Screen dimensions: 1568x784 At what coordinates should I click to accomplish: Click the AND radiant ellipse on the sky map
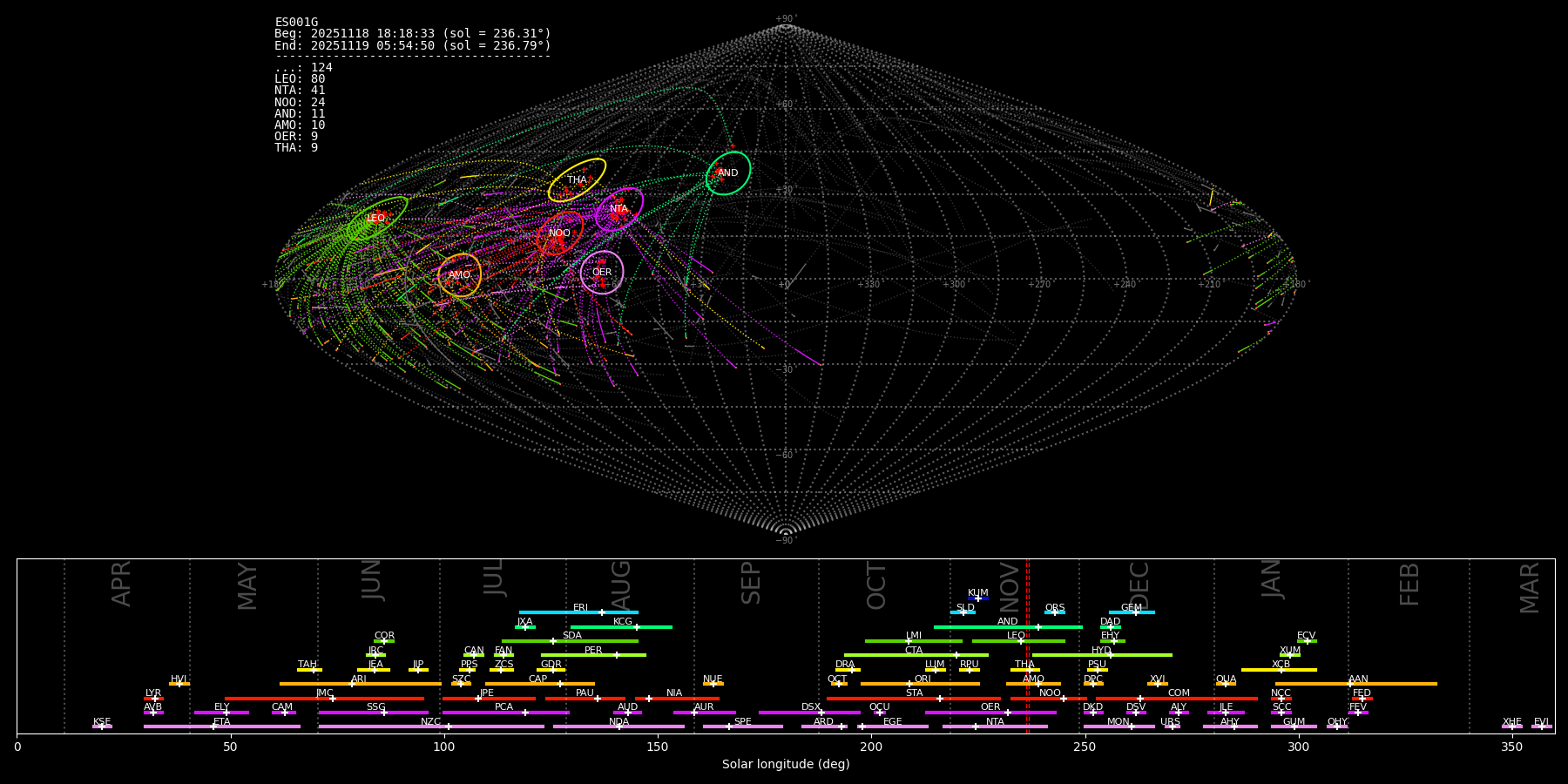click(x=728, y=172)
